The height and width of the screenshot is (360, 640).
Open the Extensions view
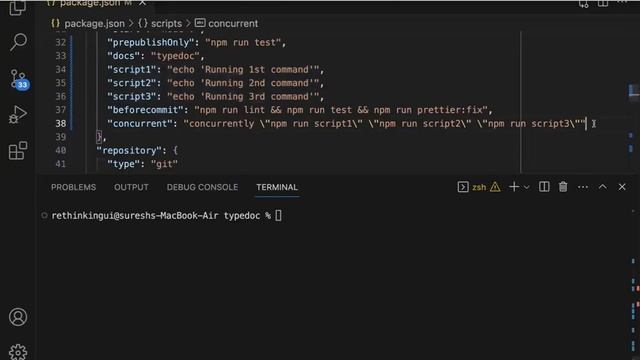coord(18,151)
